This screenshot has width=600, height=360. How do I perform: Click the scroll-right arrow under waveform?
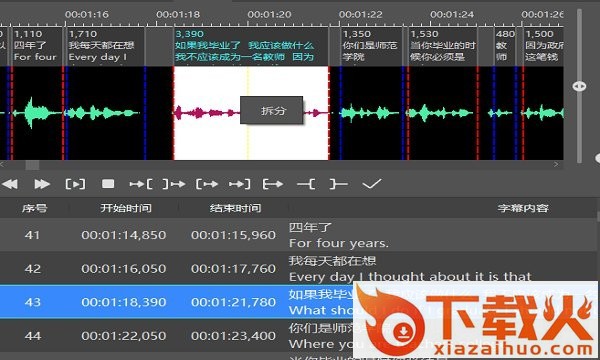(556, 165)
